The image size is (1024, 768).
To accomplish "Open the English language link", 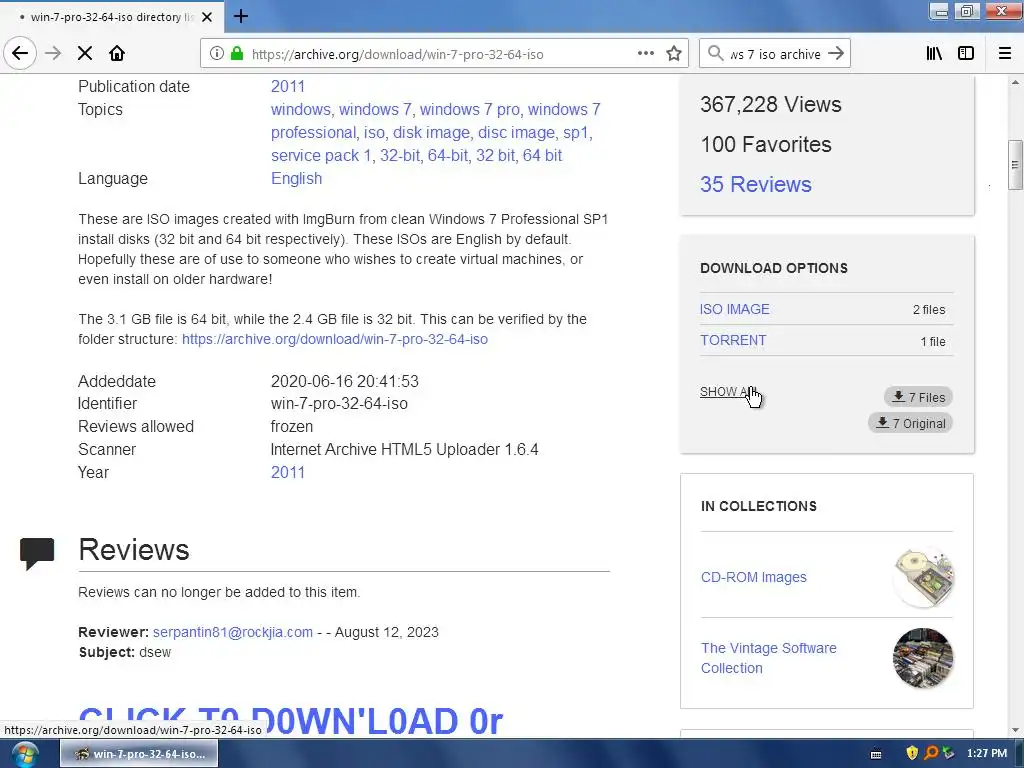I will [x=296, y=178].
